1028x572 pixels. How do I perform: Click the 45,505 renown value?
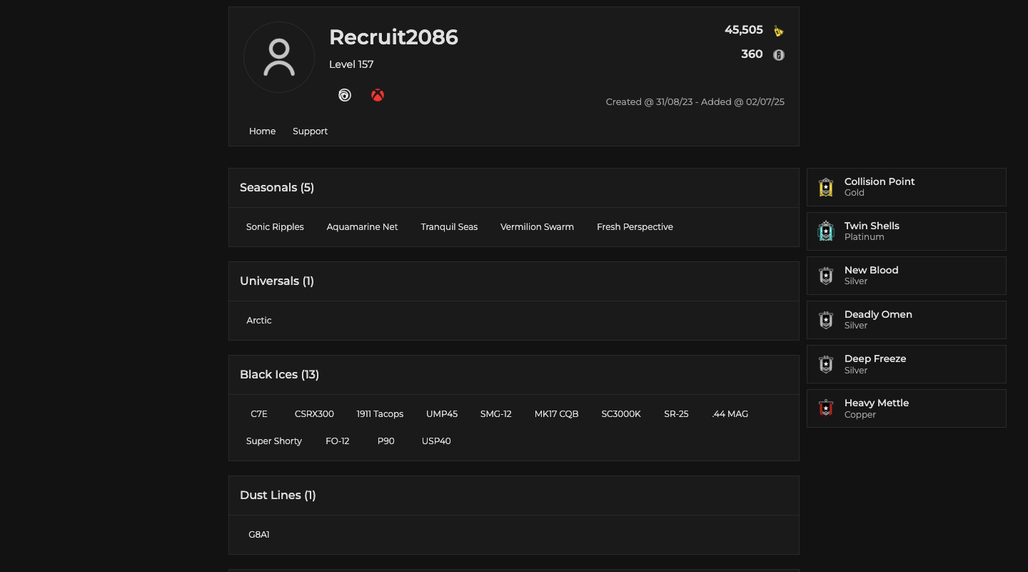pyautogui.click(x=743, y=30)
